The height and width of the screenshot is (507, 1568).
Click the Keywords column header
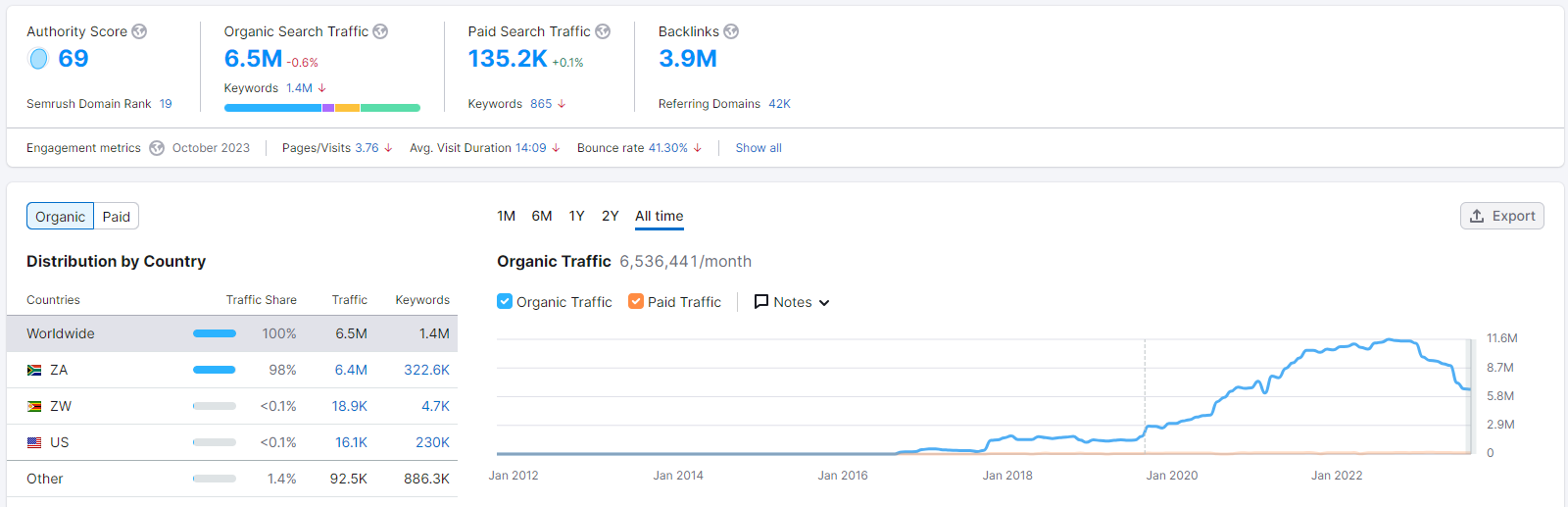[422, 300]
